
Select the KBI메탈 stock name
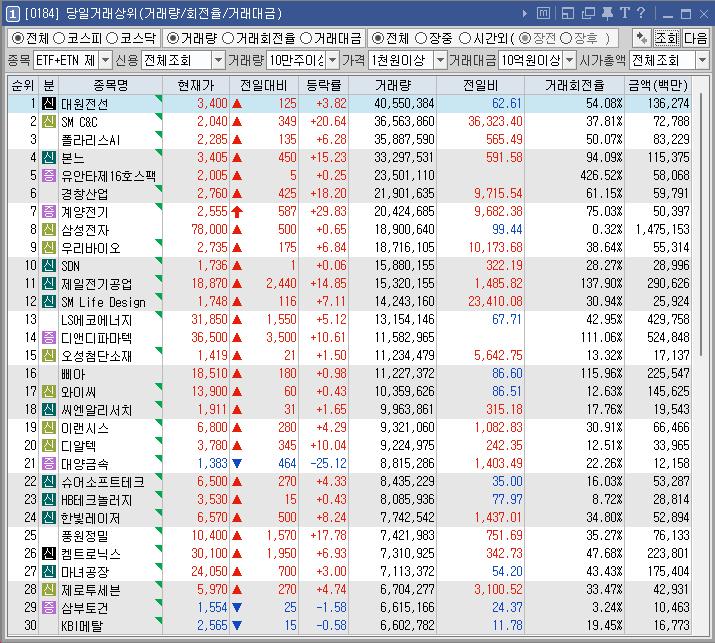point(82,626)
